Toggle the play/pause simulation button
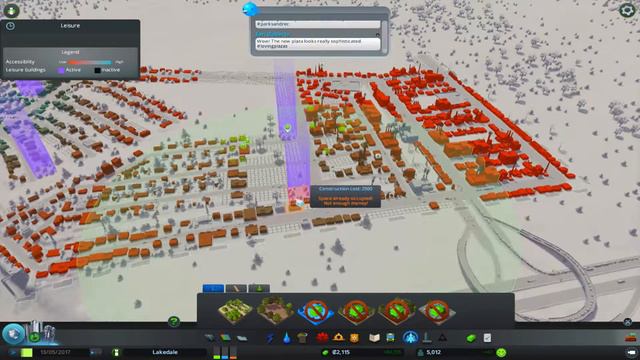The image size is (640, 360). pyautogui.click(x=12, y=352)
